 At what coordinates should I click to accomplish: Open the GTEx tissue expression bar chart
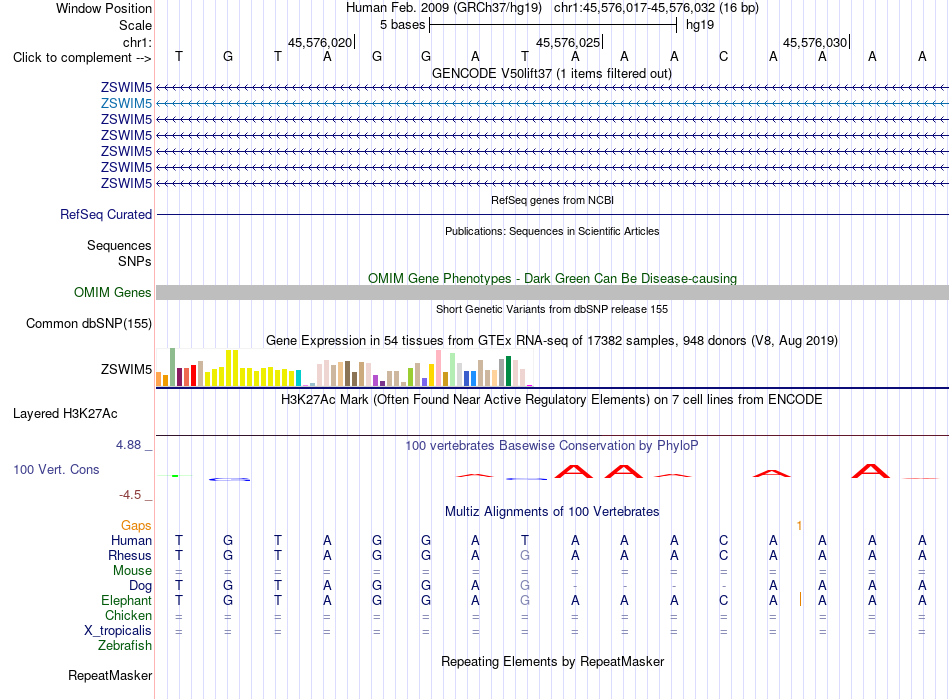click(344, 367)
